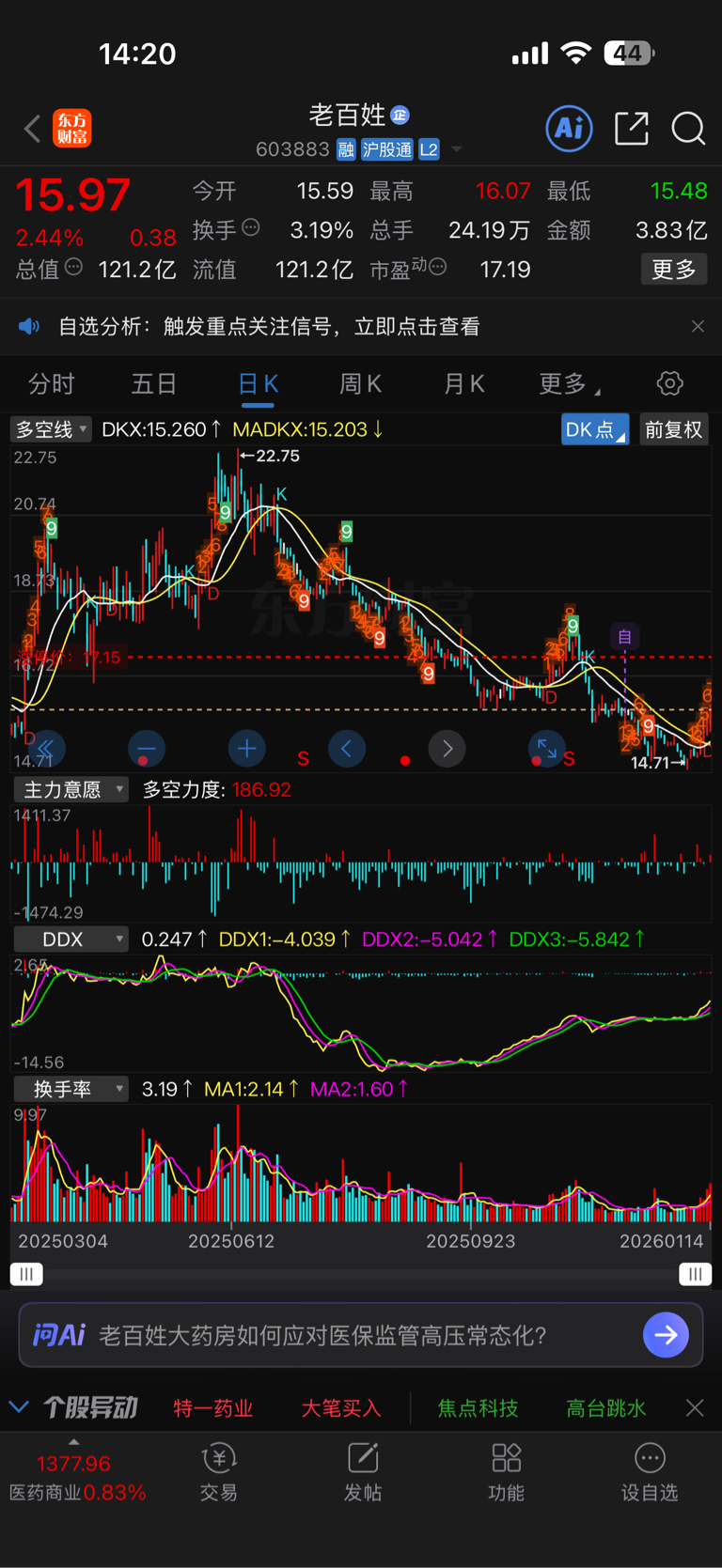Tap the 沪股通 tag
Viewport: 722px width, 1568px height.
386,149
